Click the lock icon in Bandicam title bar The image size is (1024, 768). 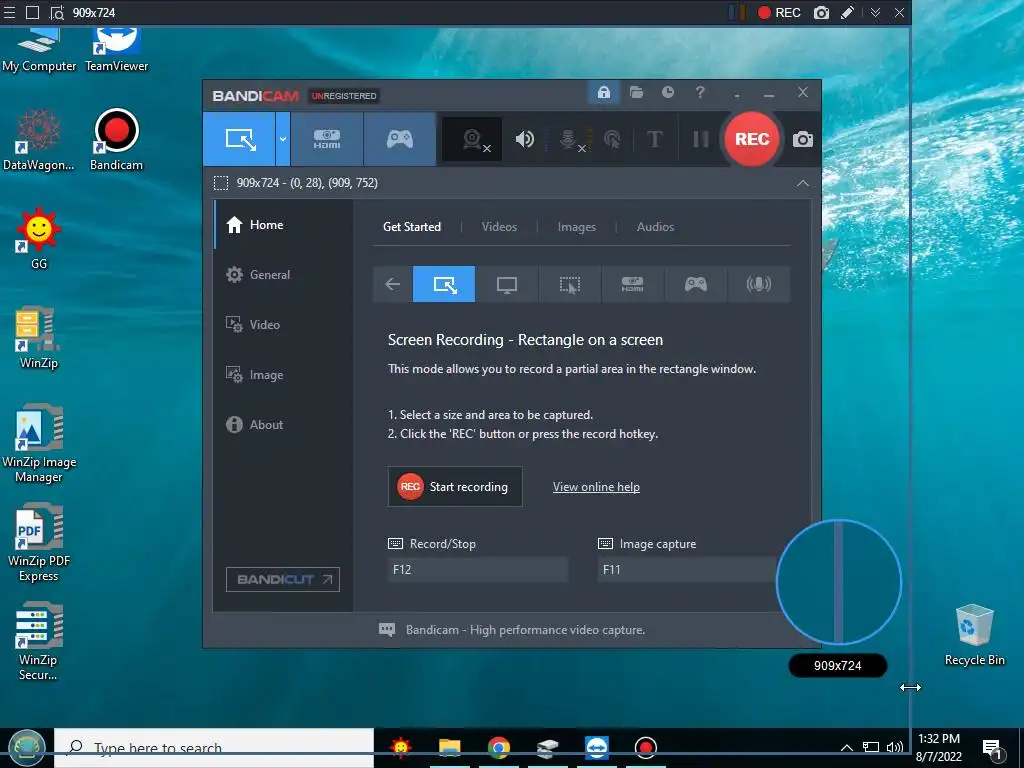(x=603, y=92)
